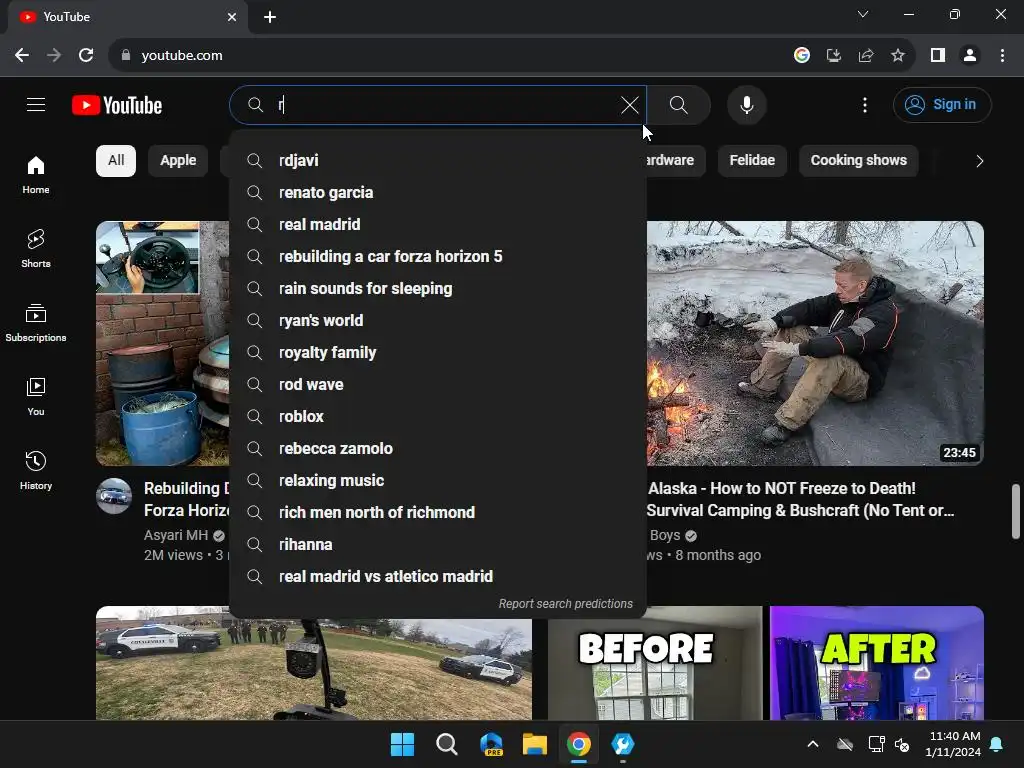Viewport: 1024px width, 768px height.
Task: Click the search magnifier button
Action: 679,105
